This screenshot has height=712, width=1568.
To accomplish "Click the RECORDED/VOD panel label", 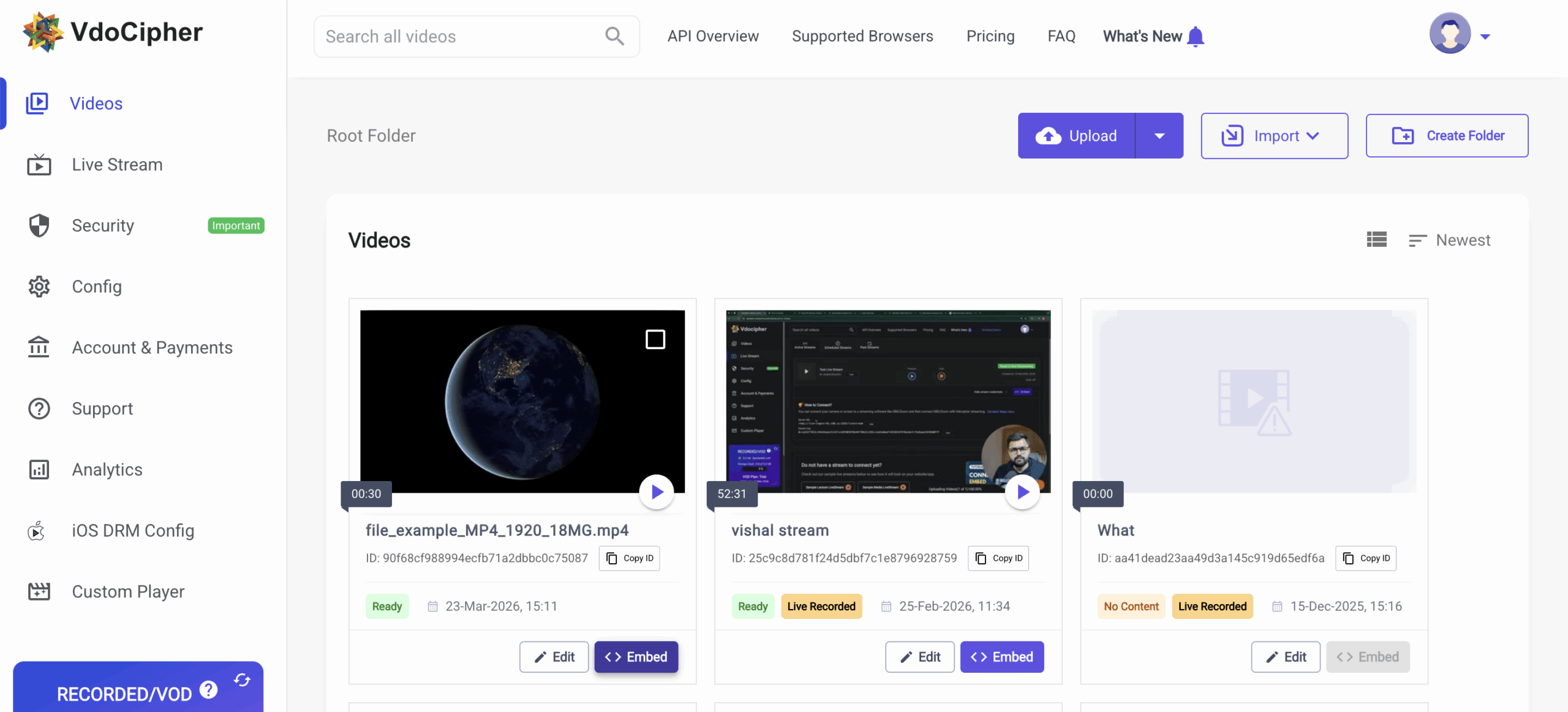I will tap(124, 694).
